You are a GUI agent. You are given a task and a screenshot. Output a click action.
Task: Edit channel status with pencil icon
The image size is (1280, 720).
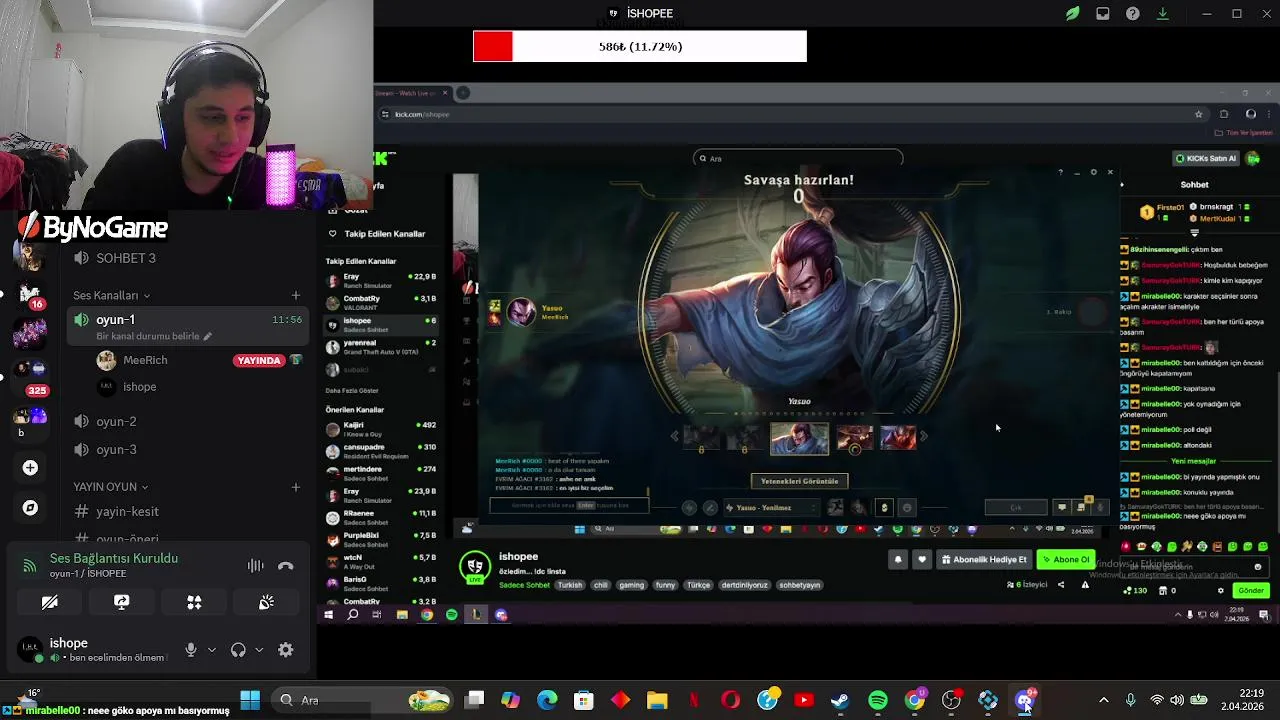(x=207, y=336)
